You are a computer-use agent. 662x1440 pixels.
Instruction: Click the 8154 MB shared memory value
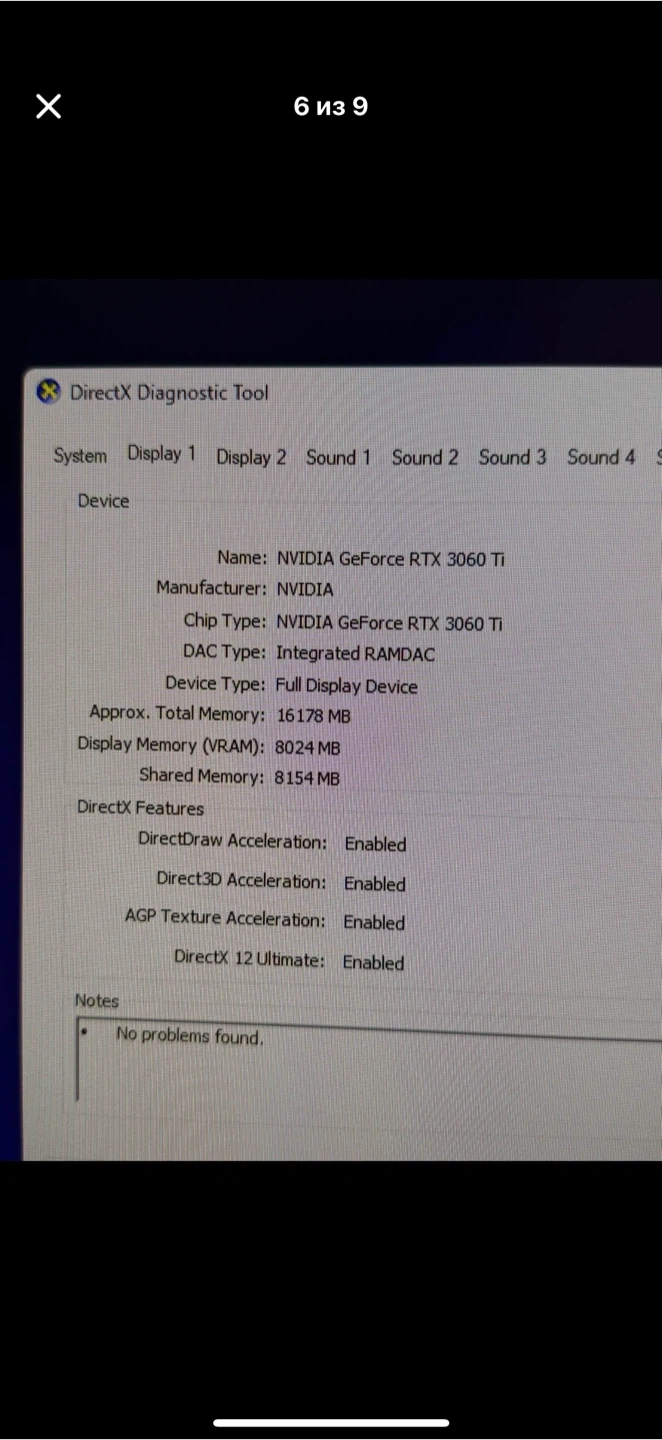tap(307, 777)
